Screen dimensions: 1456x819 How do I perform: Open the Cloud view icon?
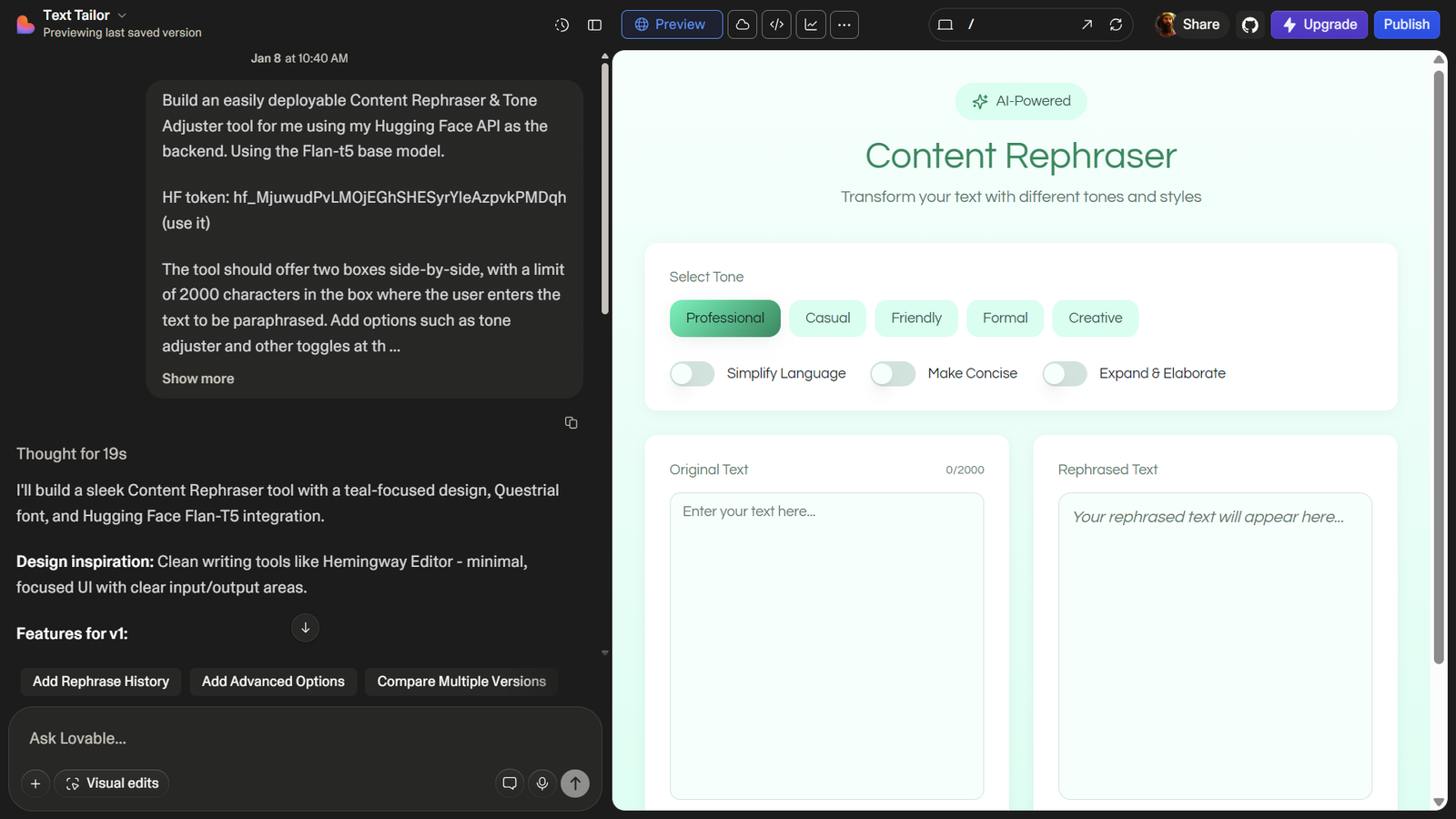[x=743, y=25]
